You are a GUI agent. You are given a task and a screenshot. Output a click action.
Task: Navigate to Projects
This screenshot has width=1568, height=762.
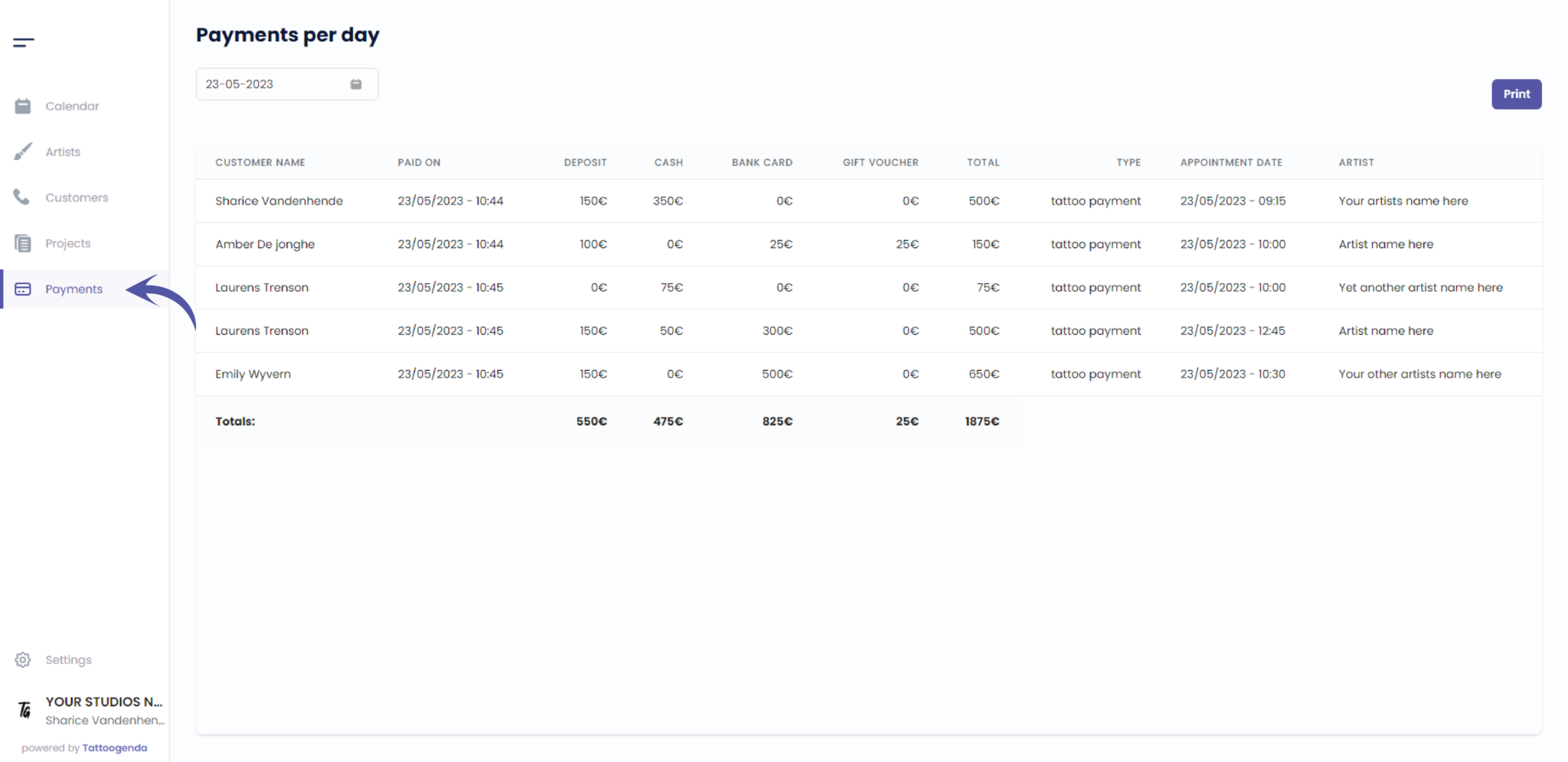(68, 244)
